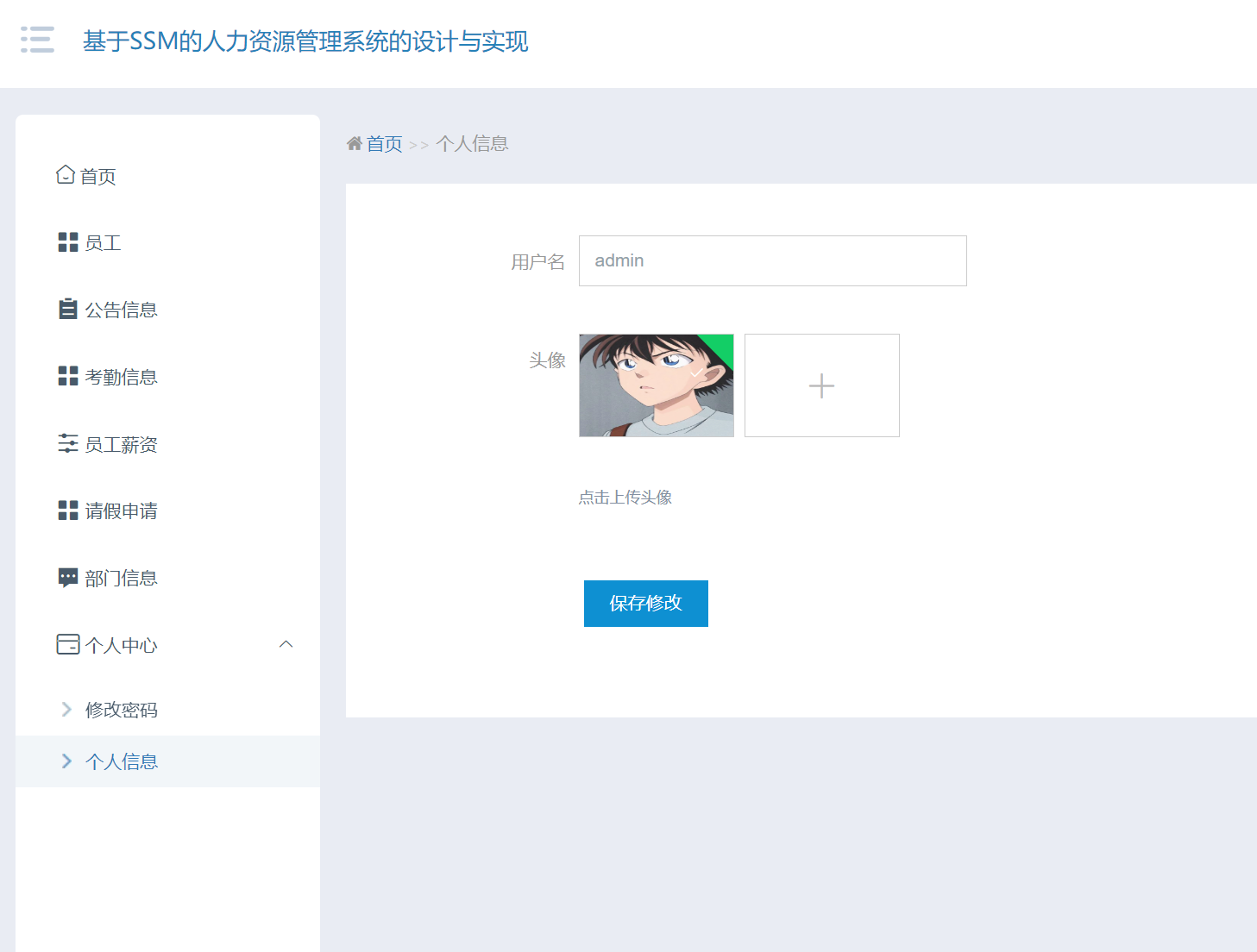Click the 个人中心 card icon
The image size is (1257, 952).
pos(67,644)
